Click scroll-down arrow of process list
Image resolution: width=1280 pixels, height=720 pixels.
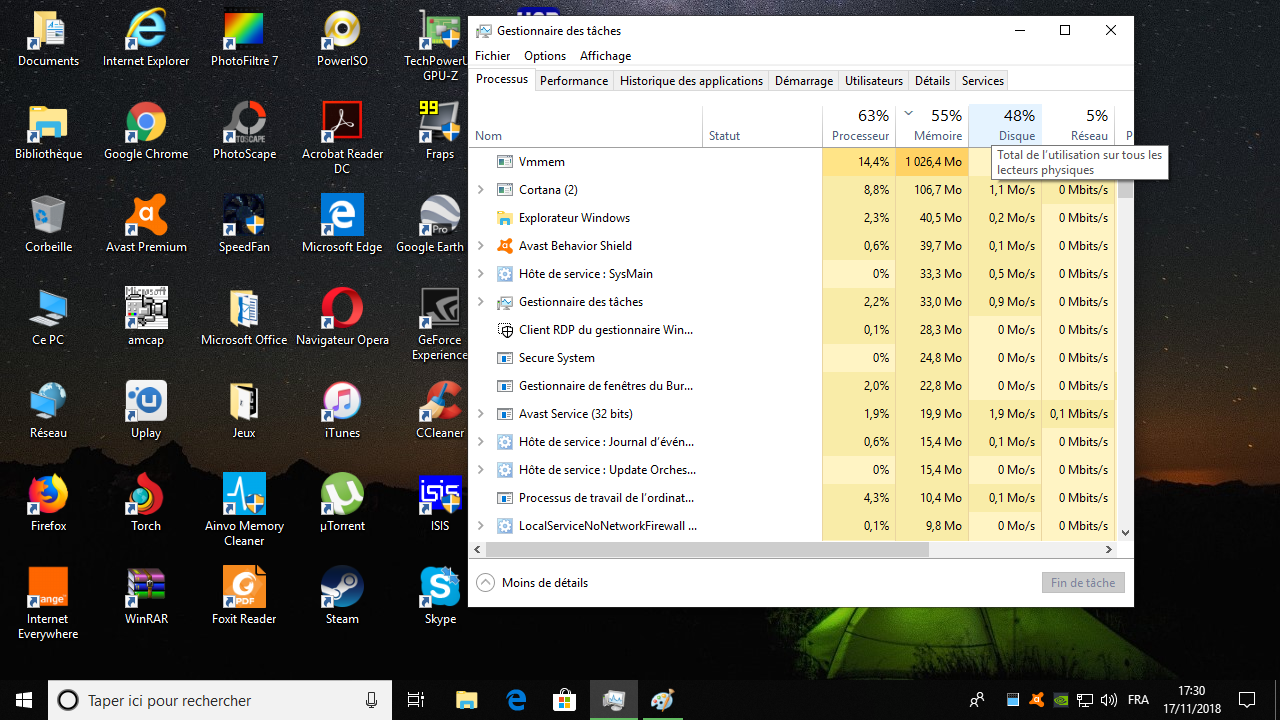[x=1125, y=533]
